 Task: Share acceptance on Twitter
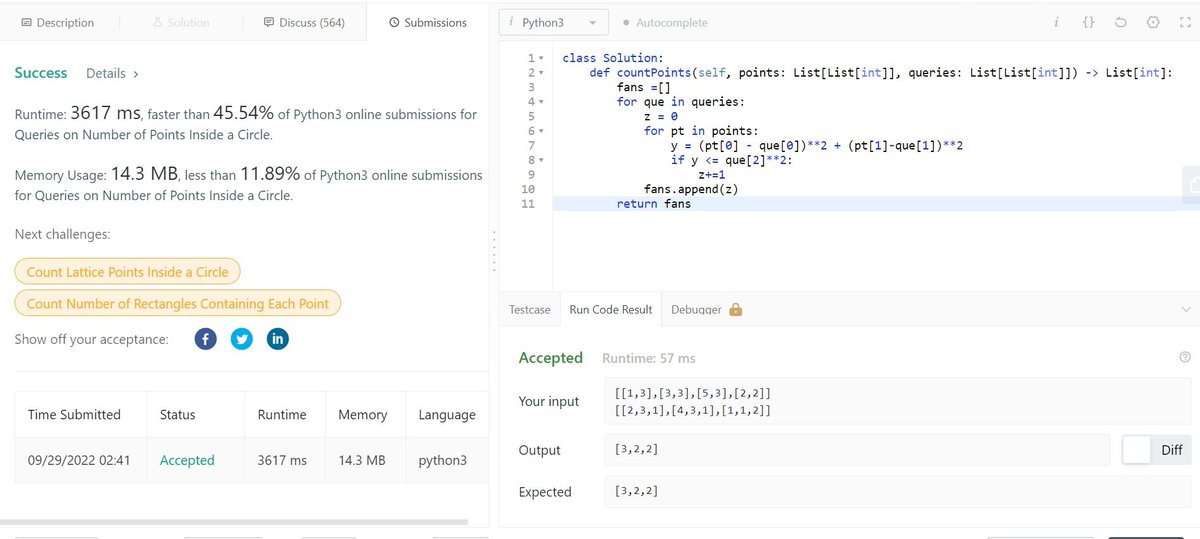(241, 339)
